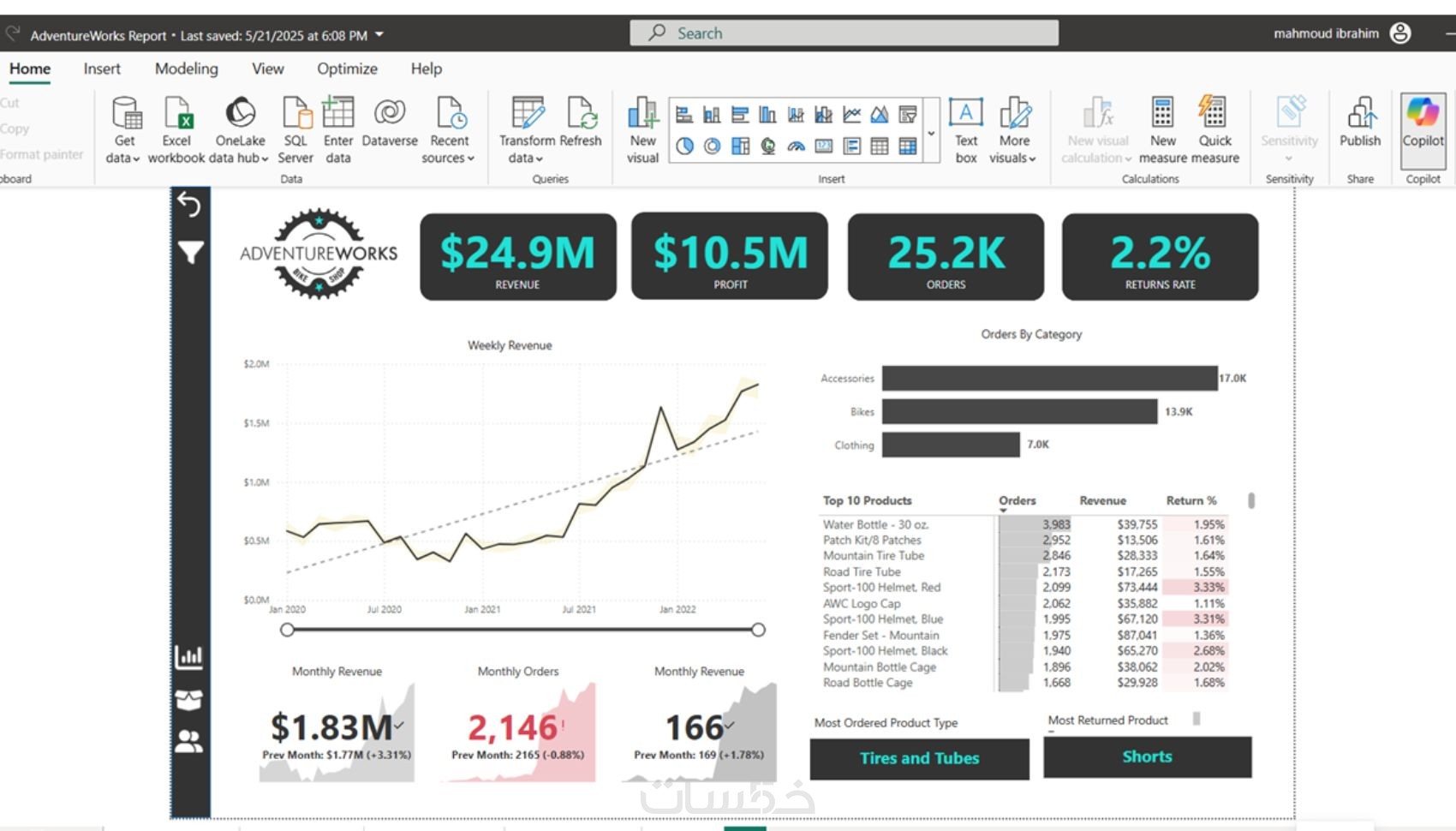Select the Water Bottle - 30 oz. row
1456x831 pixels.
[x=1023, y=524]
